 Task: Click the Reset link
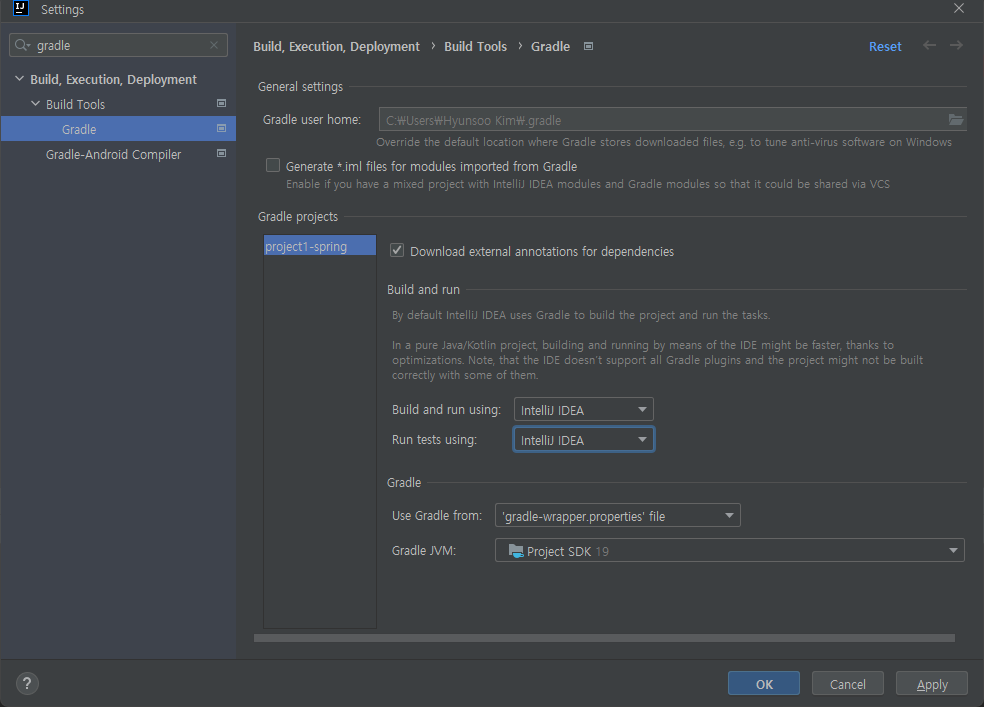(885, 46)
